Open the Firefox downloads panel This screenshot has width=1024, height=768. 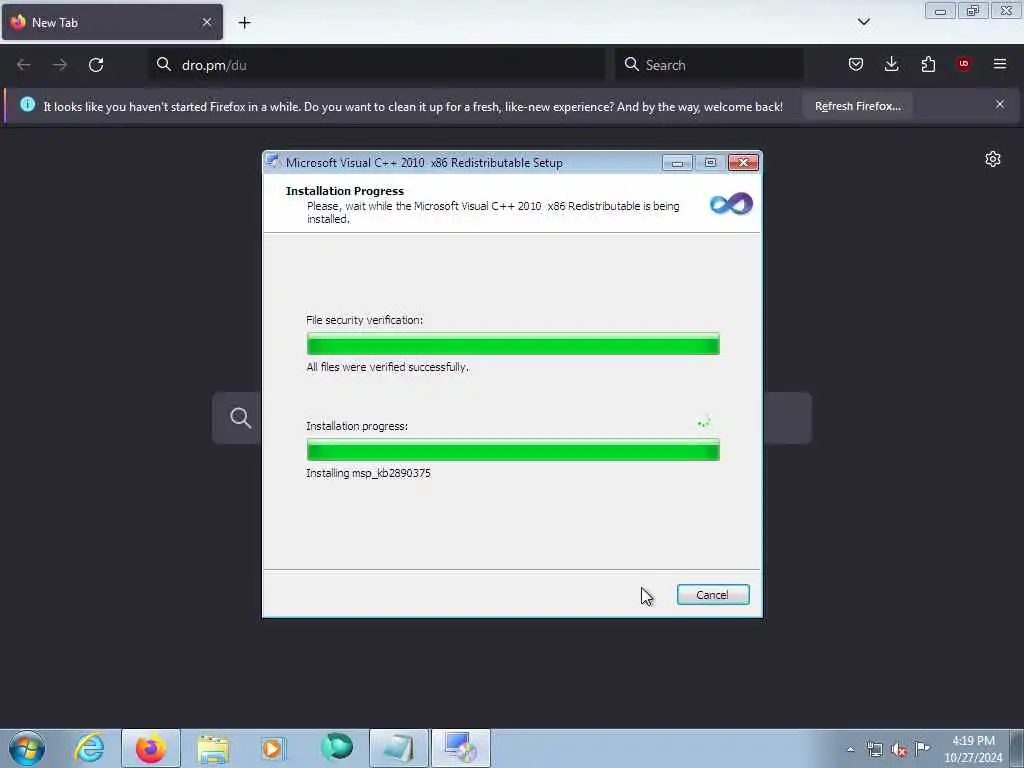click(x=891, y=64)
